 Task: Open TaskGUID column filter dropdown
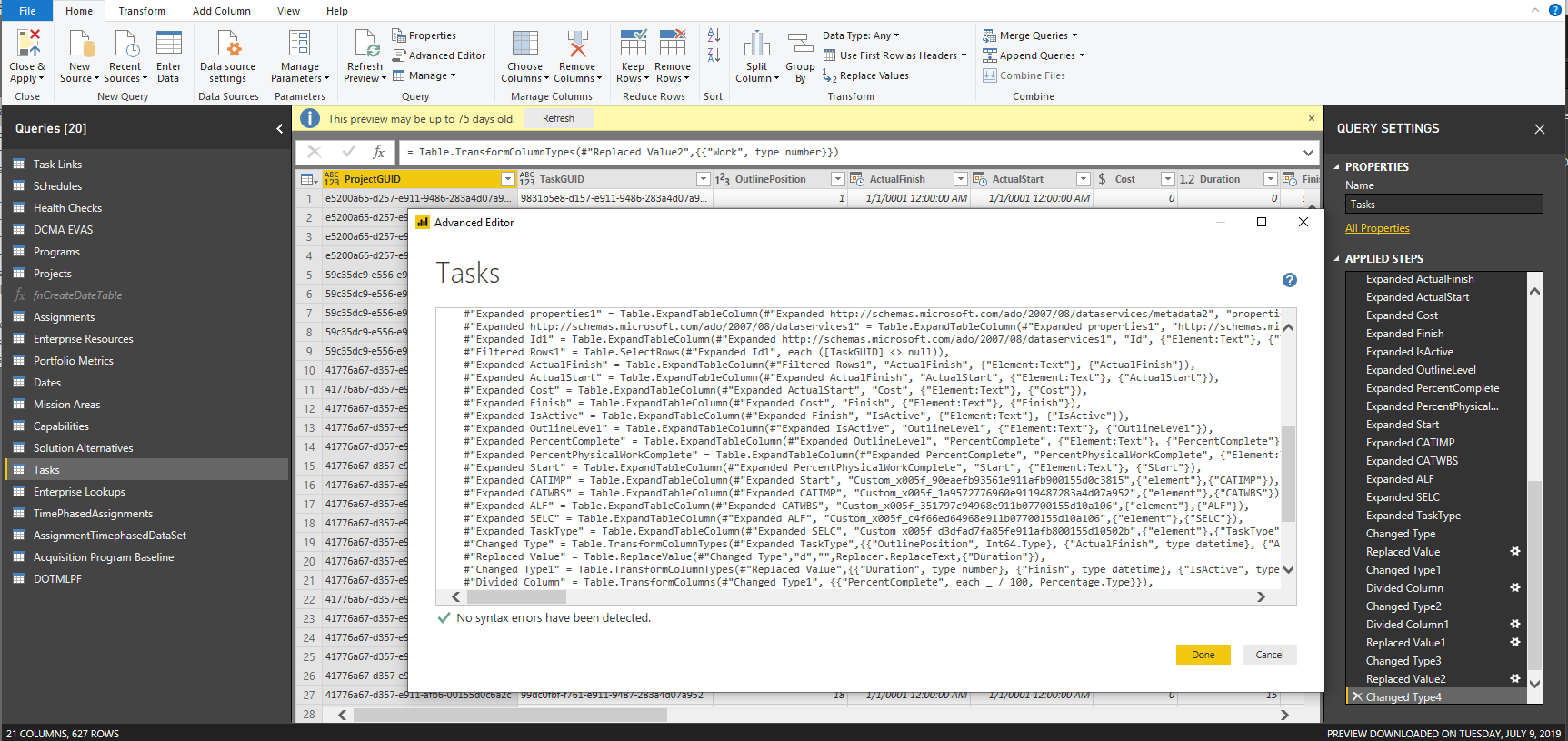pos(703,179)
